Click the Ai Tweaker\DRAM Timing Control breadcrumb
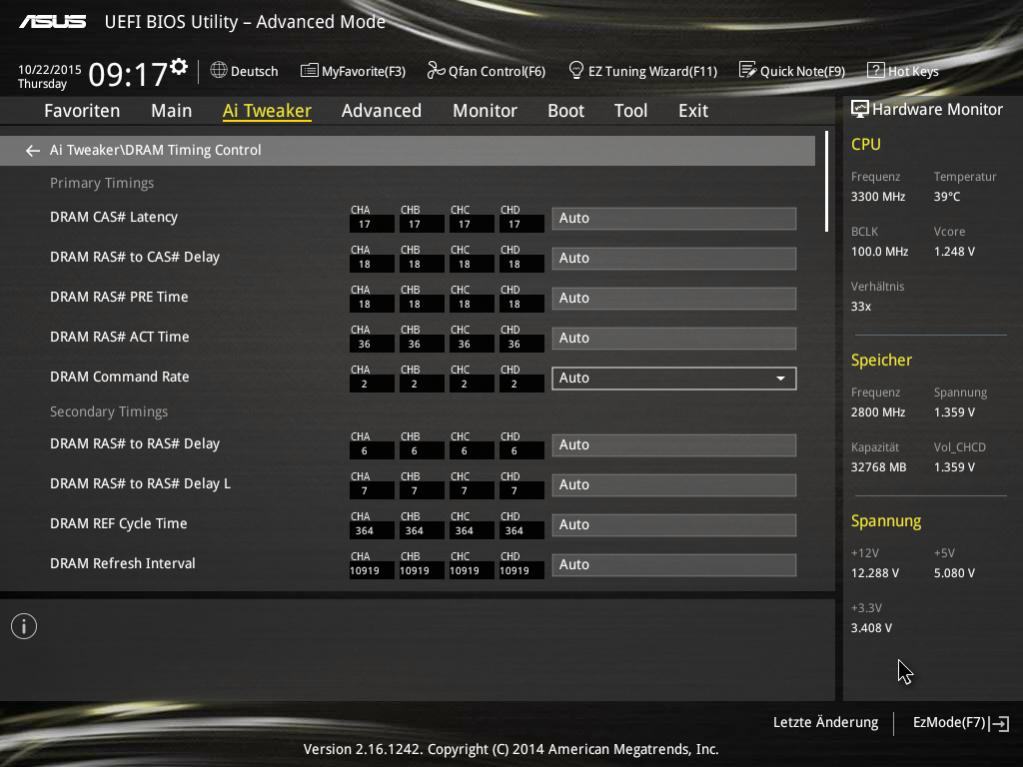This screenshot has width=1023, height=767. click(155, 150)
